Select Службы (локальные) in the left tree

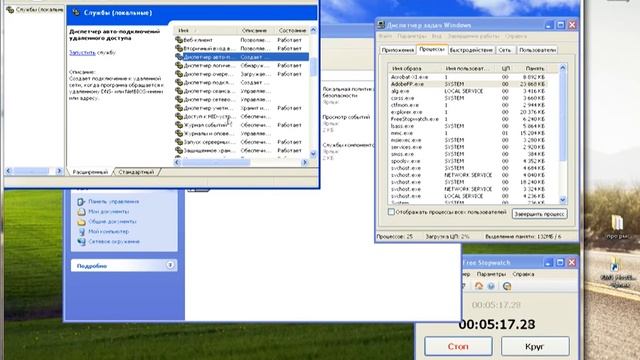(35, 9)
